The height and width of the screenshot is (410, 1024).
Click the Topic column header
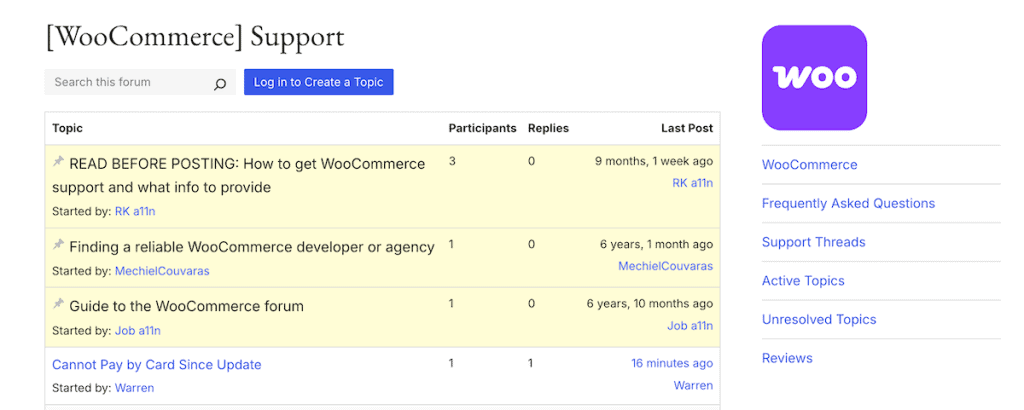point(67,129)
